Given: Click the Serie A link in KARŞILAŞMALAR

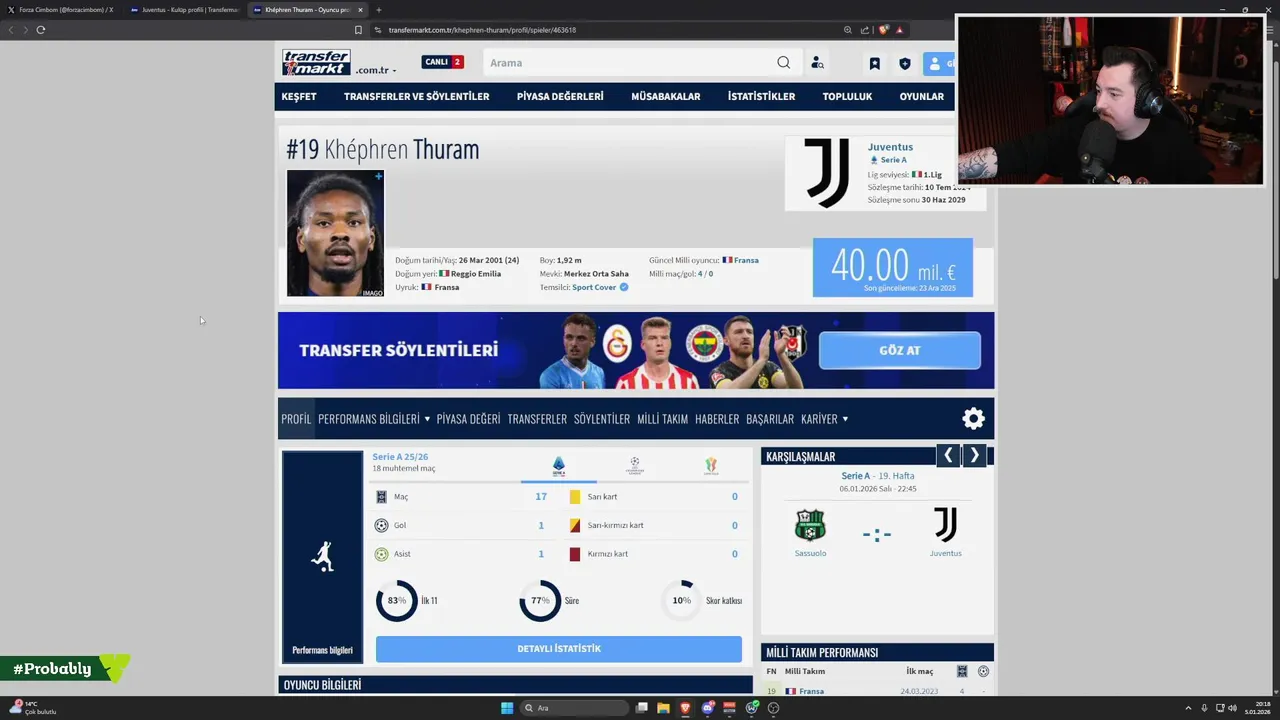Looking at the screenshot, I should (855, 476).
